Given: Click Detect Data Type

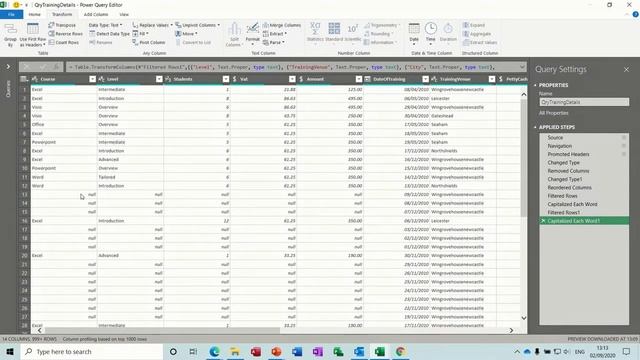Looking at the screenshot, I should pos(109,34).
